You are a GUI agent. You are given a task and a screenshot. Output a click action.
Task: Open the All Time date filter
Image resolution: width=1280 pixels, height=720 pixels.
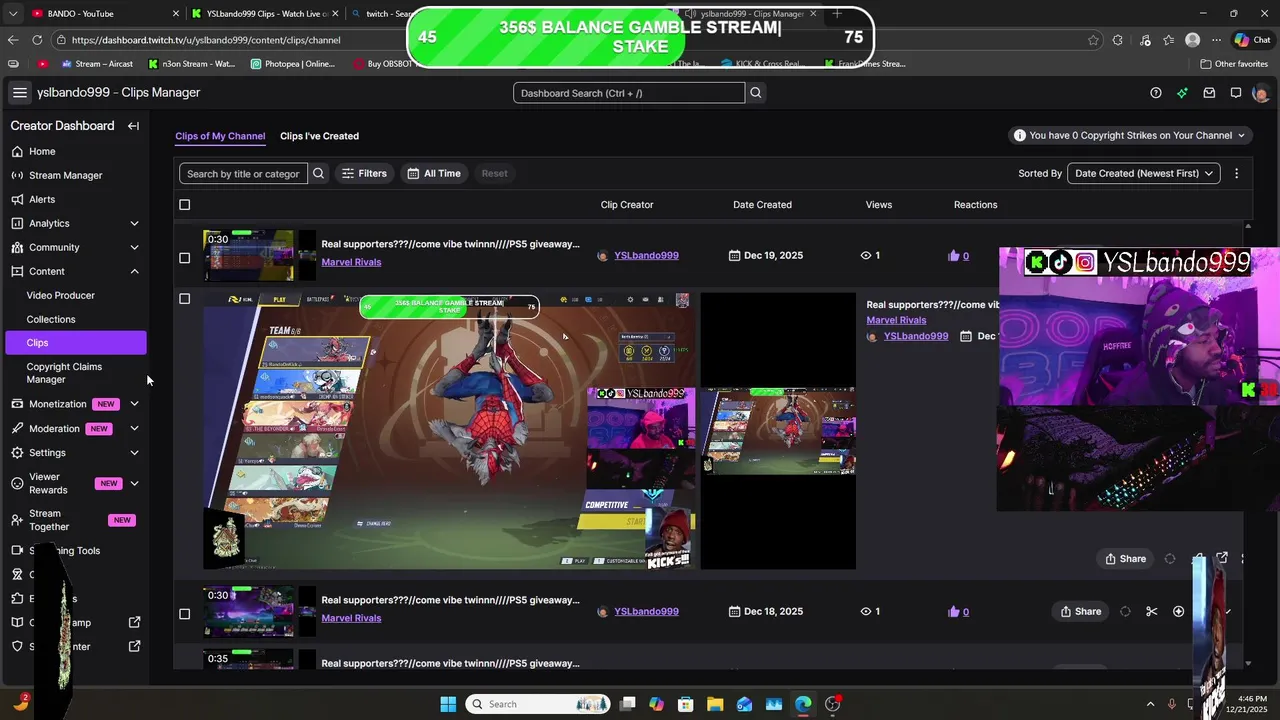(x=434, y=173)
